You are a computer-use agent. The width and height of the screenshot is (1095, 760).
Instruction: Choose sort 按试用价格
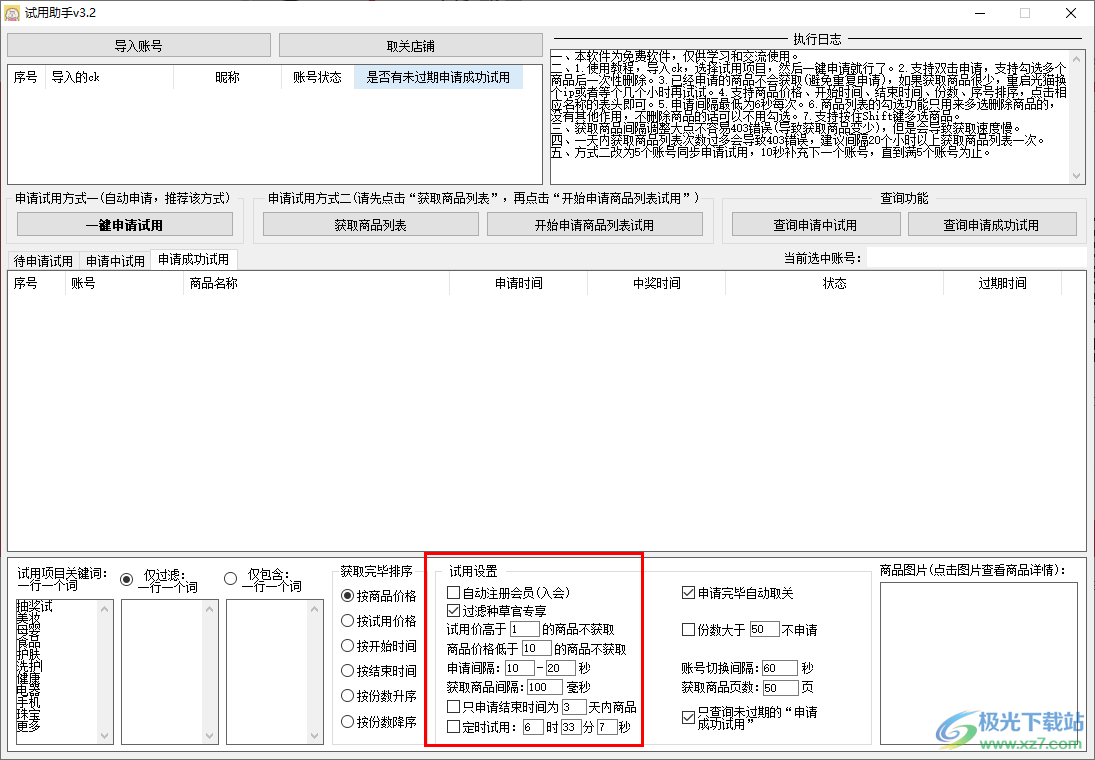click(347, 620)
